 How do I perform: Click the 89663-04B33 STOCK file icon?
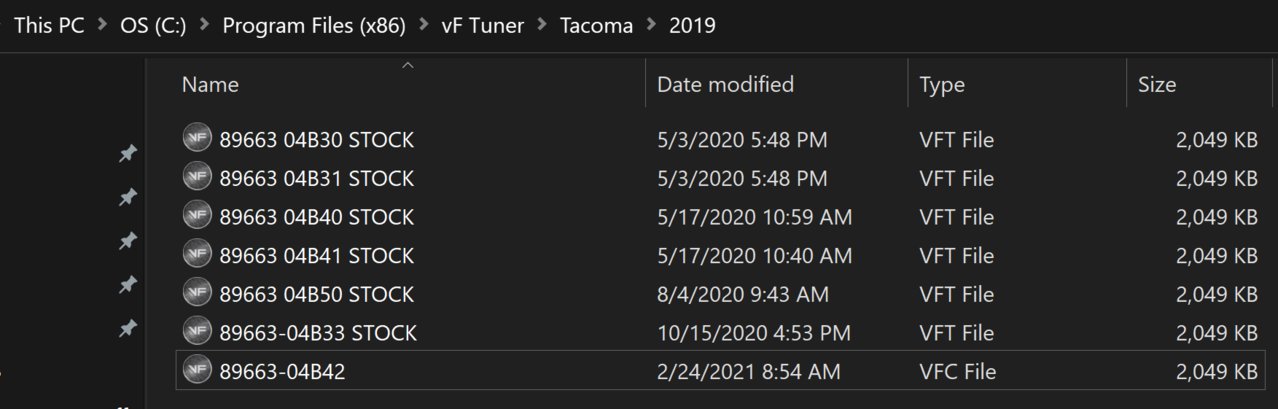coord(197,331)
